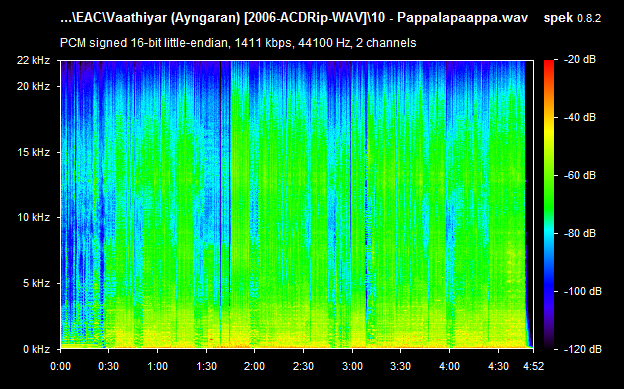The width and height of the screenshot is (624, 389).
Task: Click the 1:00 time axis label
Action: (158, 366)
